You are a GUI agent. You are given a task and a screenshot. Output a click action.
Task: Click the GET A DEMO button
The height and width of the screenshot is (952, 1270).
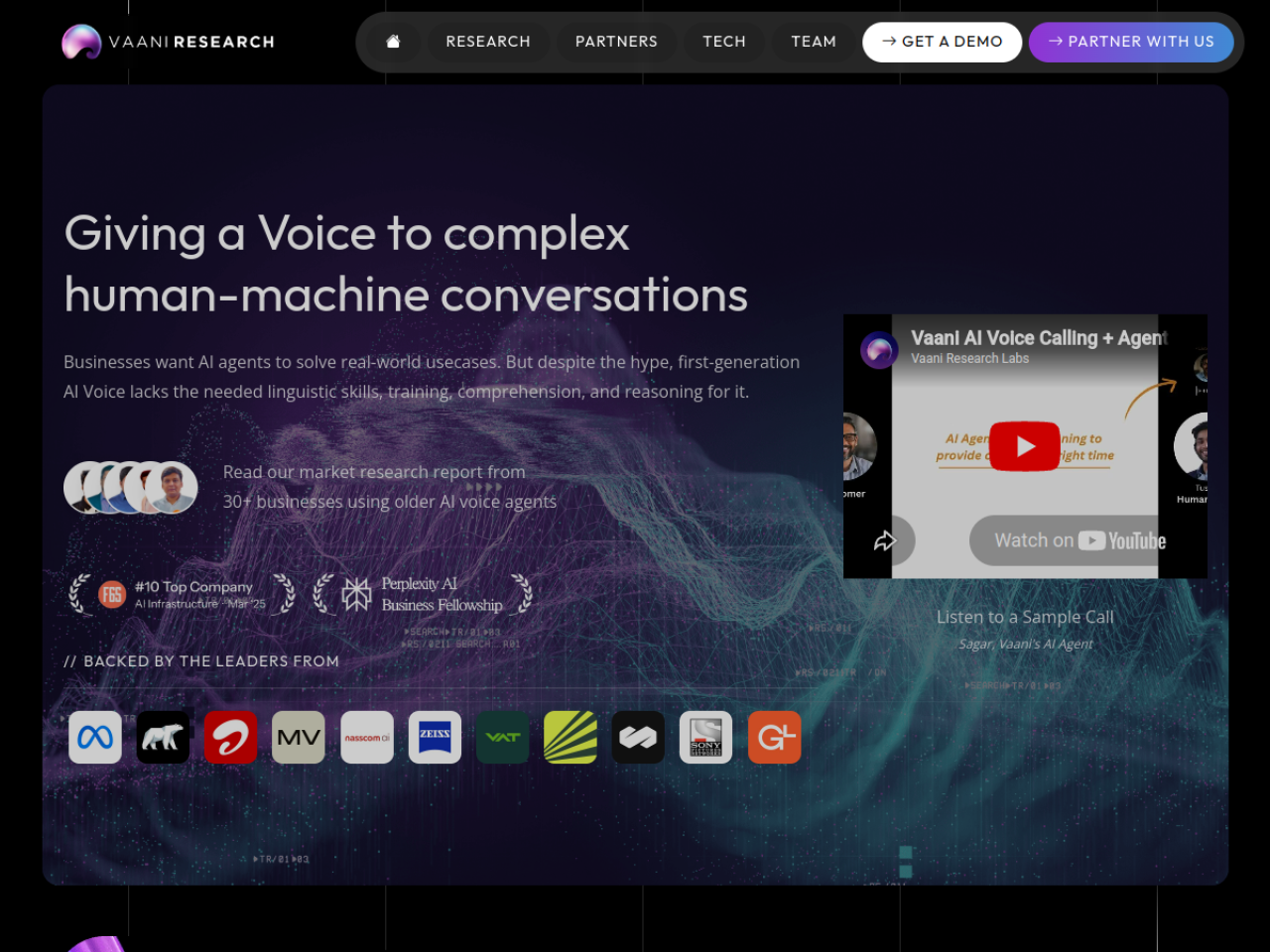point(942,42)
